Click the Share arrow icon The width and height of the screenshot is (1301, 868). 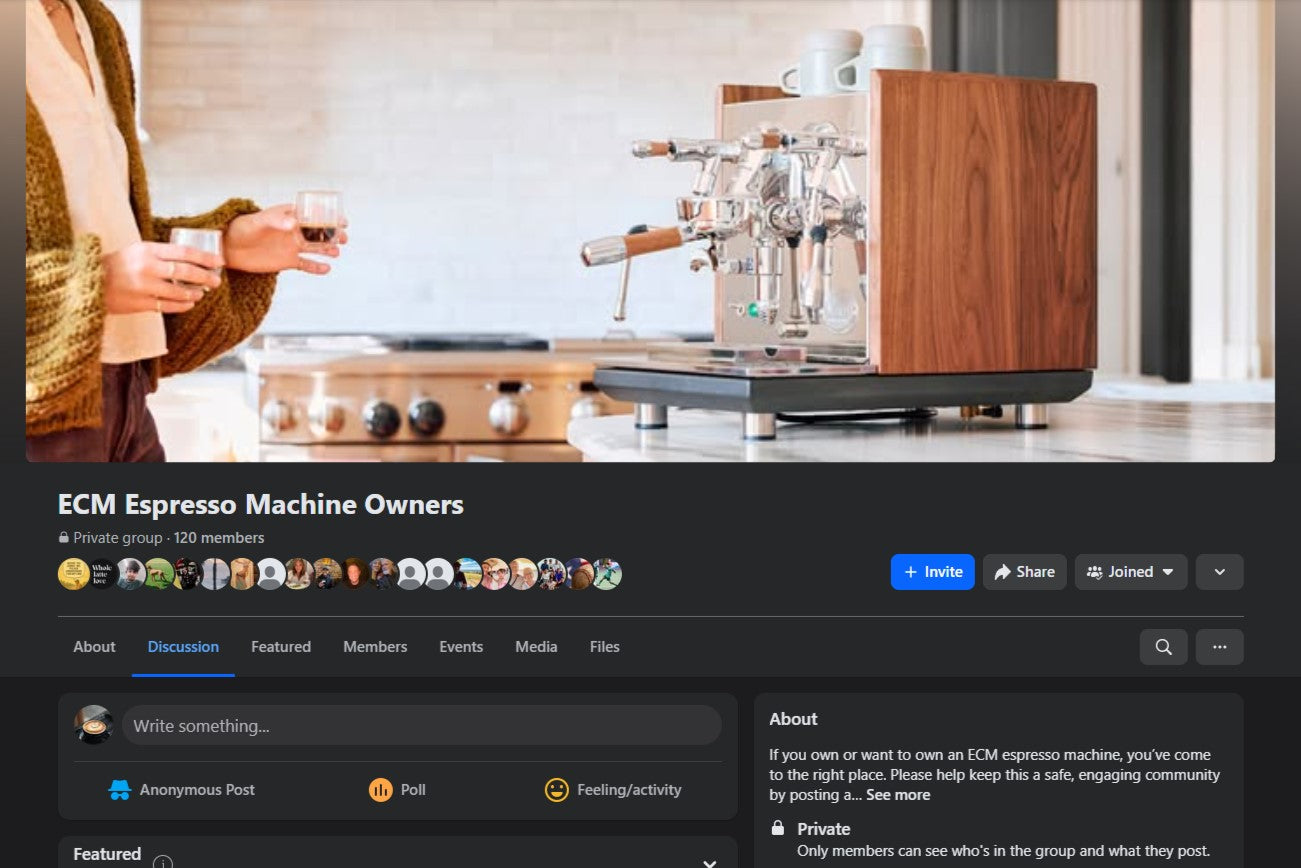click(x=1003, y=571)
